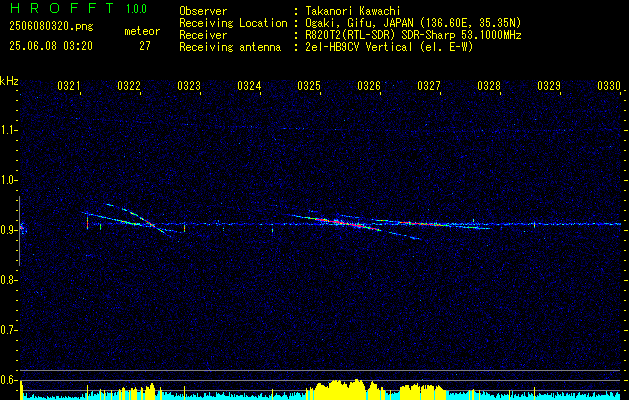Click the meteor count 27
The image size is (629, 400).
(145, 46)
